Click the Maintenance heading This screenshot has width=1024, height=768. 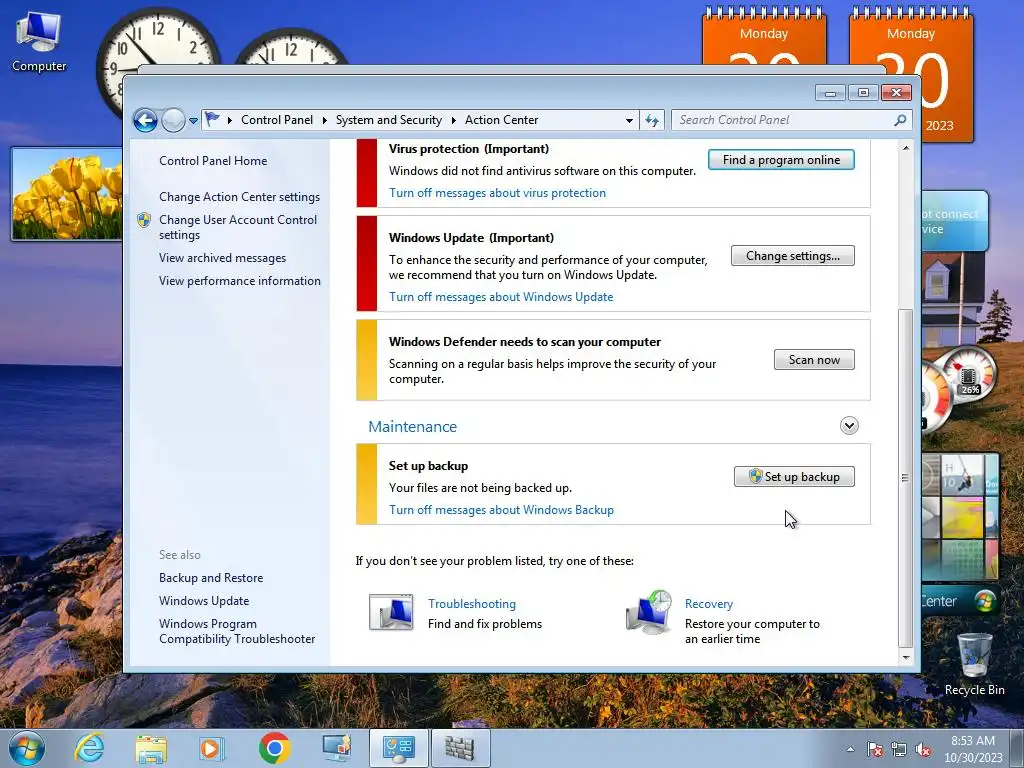click(413, 426)
